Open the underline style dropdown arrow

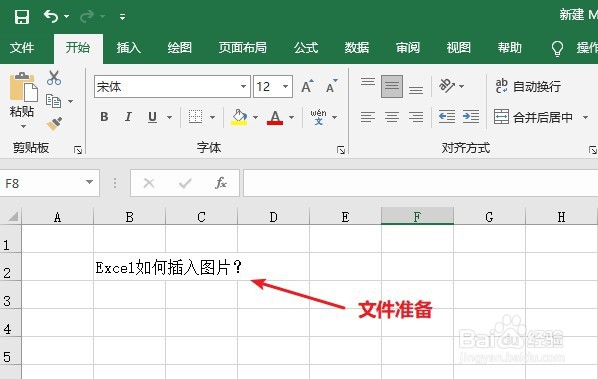pos(169,117)
